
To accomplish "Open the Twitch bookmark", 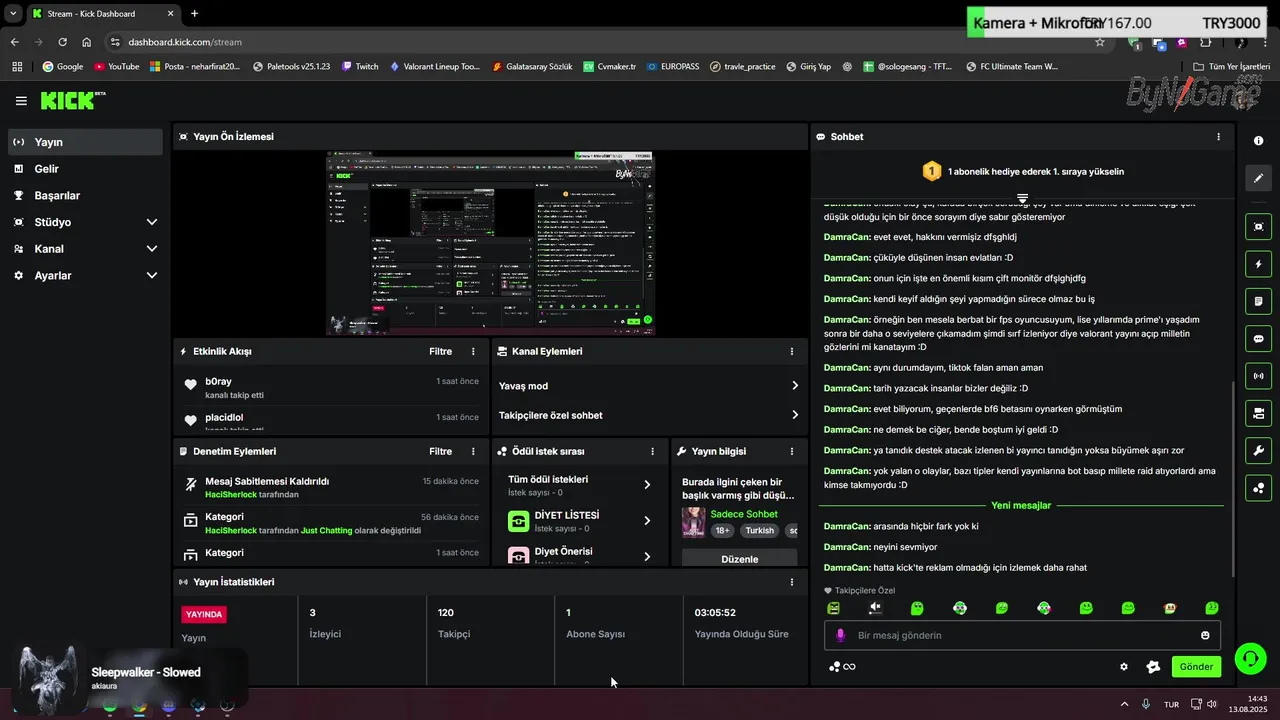I will (x=360, y=66).
